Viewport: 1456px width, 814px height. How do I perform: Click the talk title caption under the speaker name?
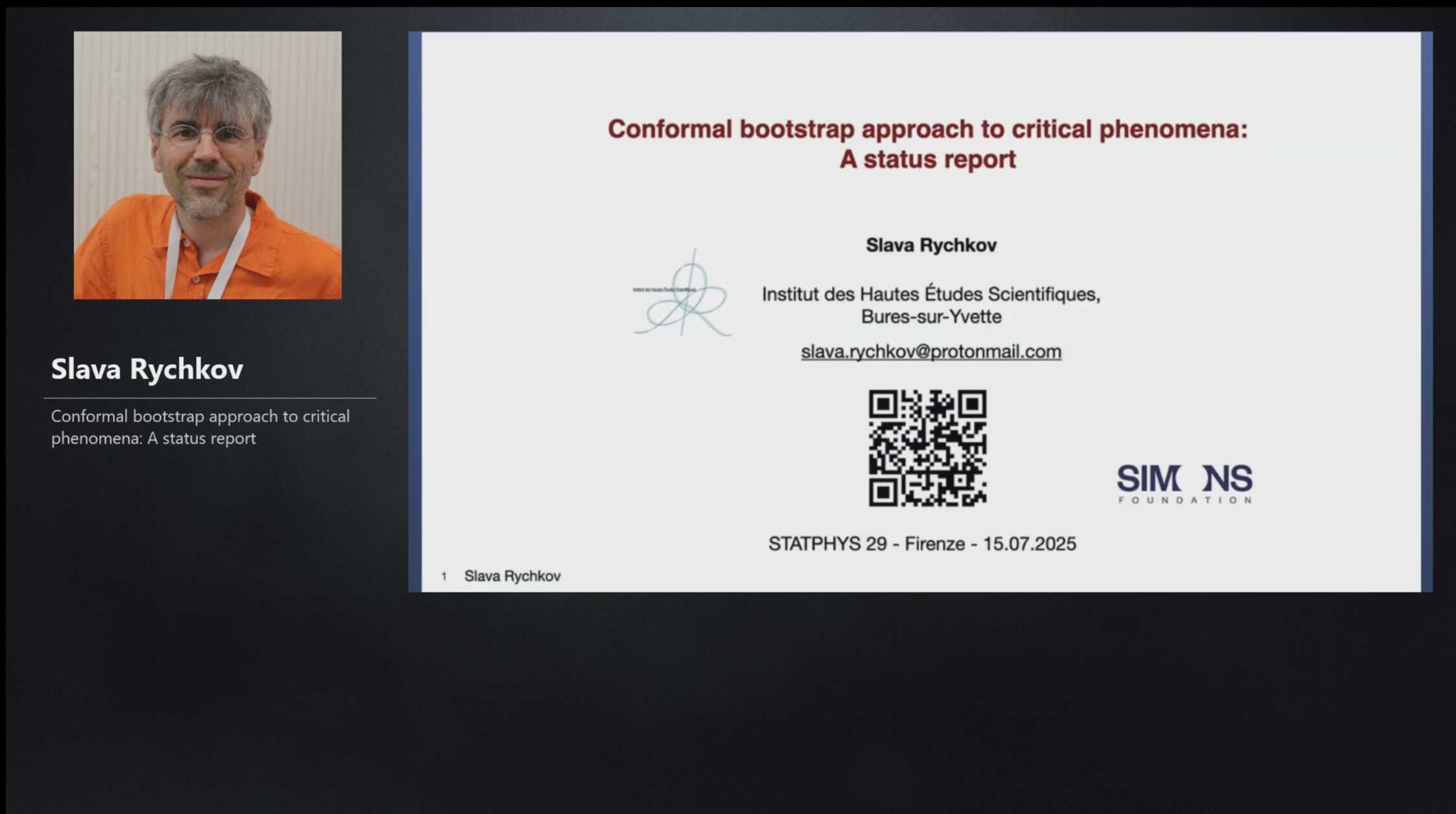point(200,427)
